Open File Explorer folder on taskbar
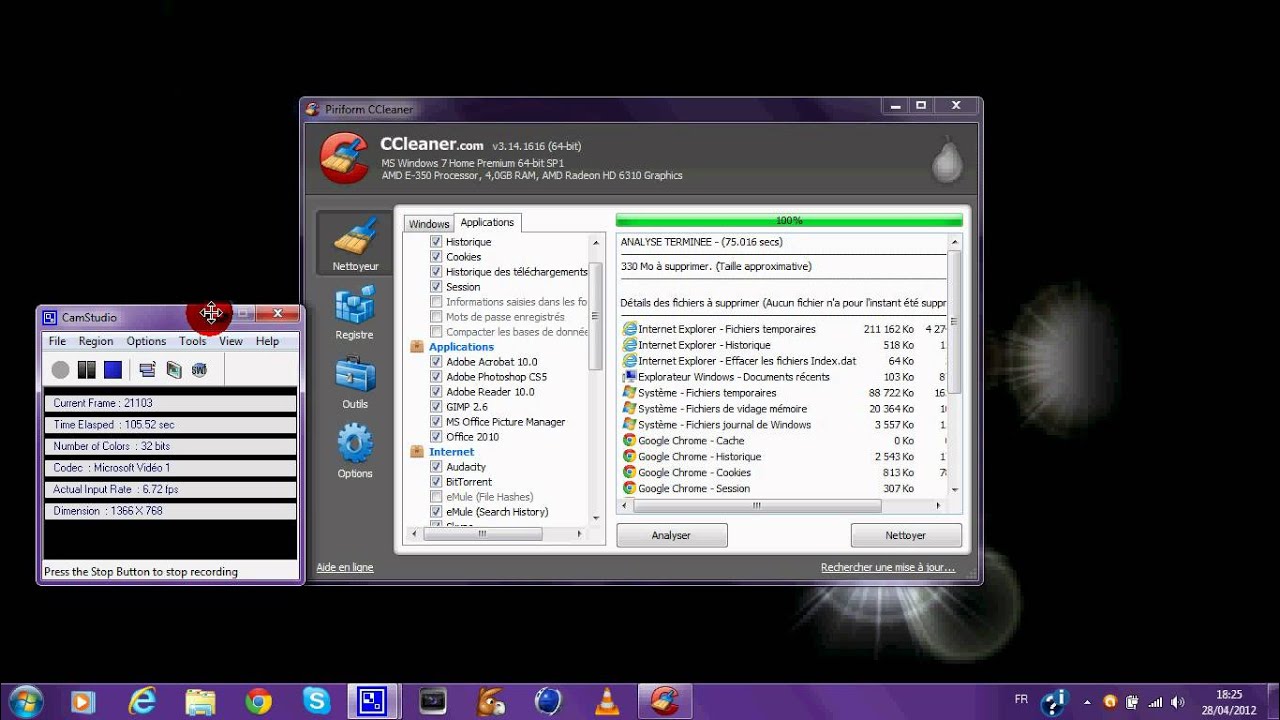Image resolution: width=1280 pixels, height=720 pixels. 200,702
